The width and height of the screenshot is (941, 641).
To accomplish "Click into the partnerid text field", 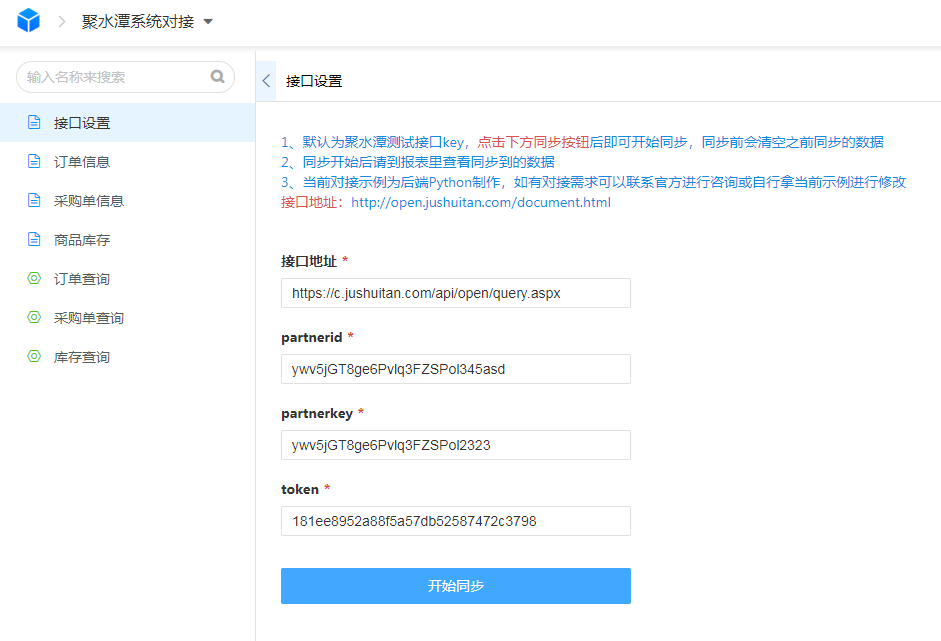I will (455, 369).
